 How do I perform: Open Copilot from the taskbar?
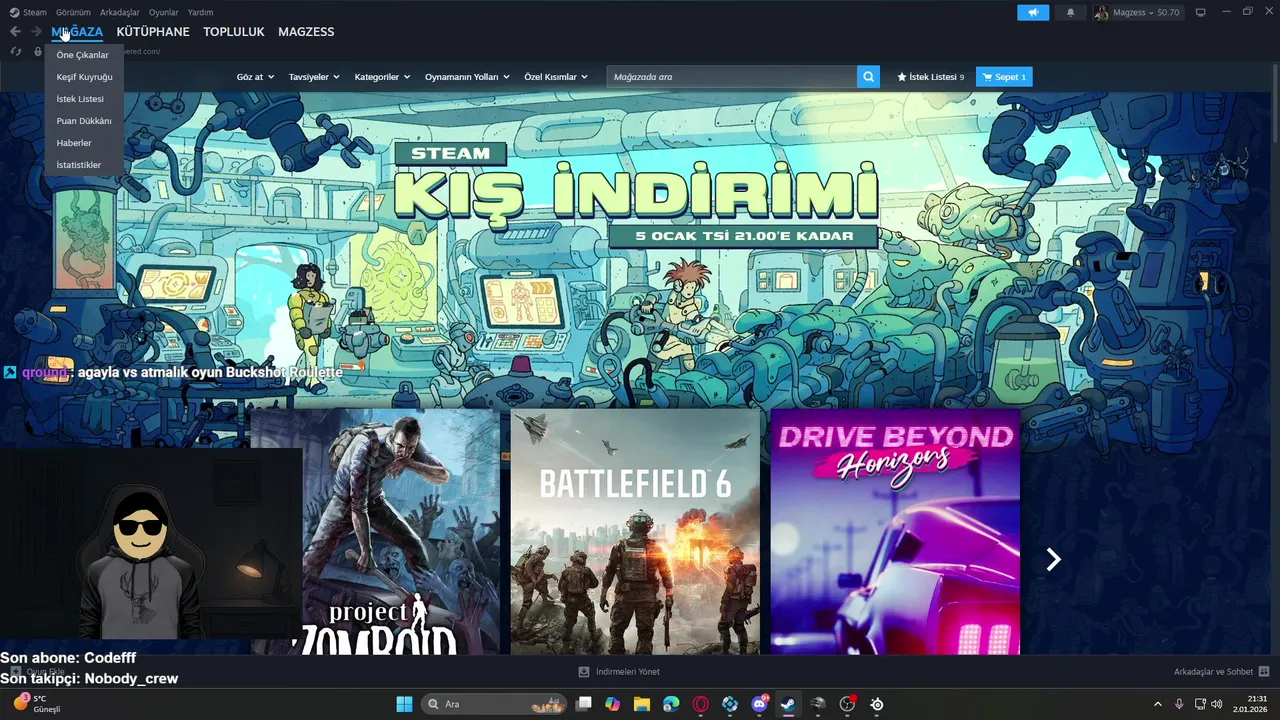[x=612, y=704]
